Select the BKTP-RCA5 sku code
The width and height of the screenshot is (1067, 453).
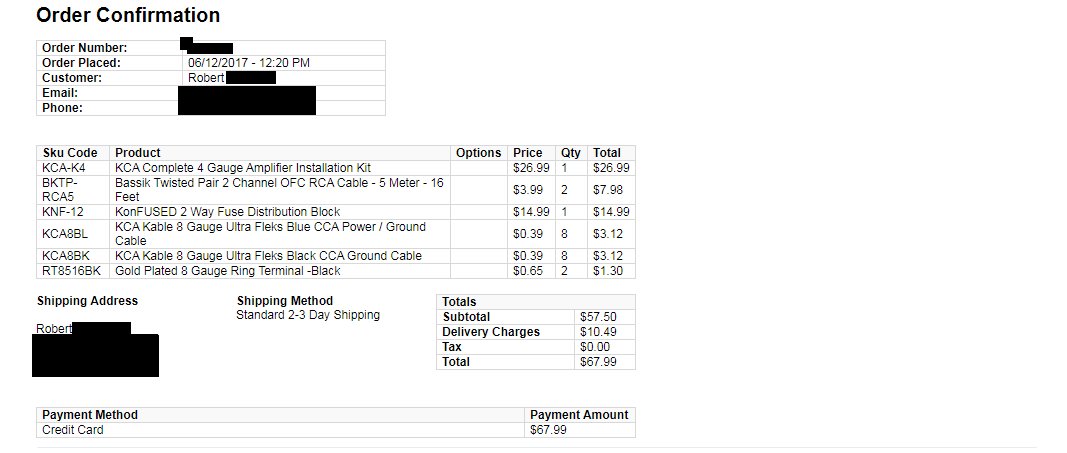(60, 189)
